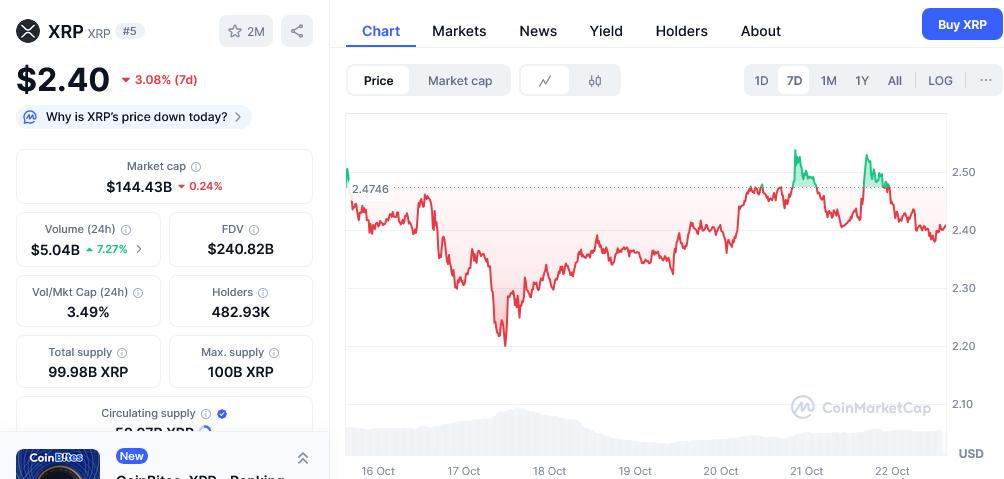Toggle chart to Market cap view
Image resolution: width=1004 pixels, height=479 pixels.
pyautogui.click(x=460, y=80)
